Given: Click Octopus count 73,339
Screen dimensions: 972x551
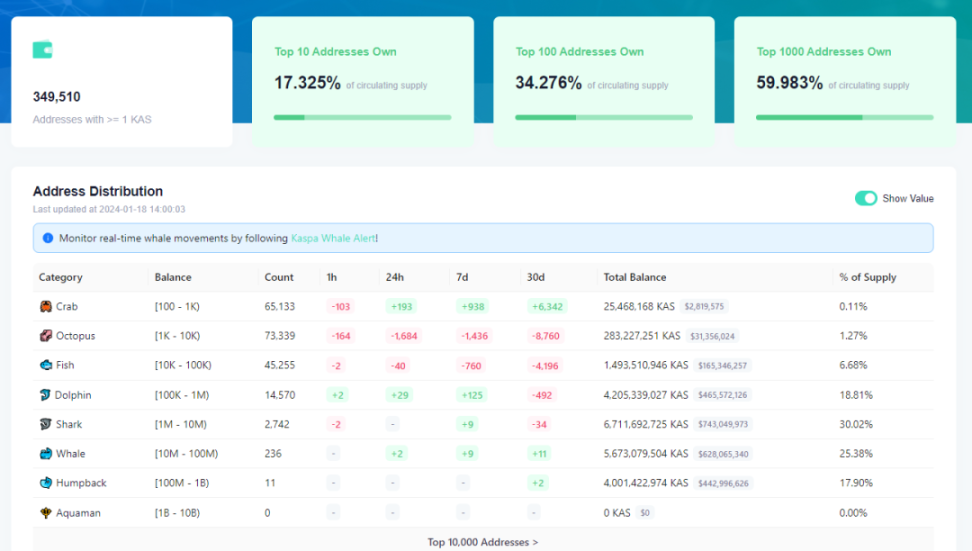Looking at the screenshot, I should click(280, 335).
